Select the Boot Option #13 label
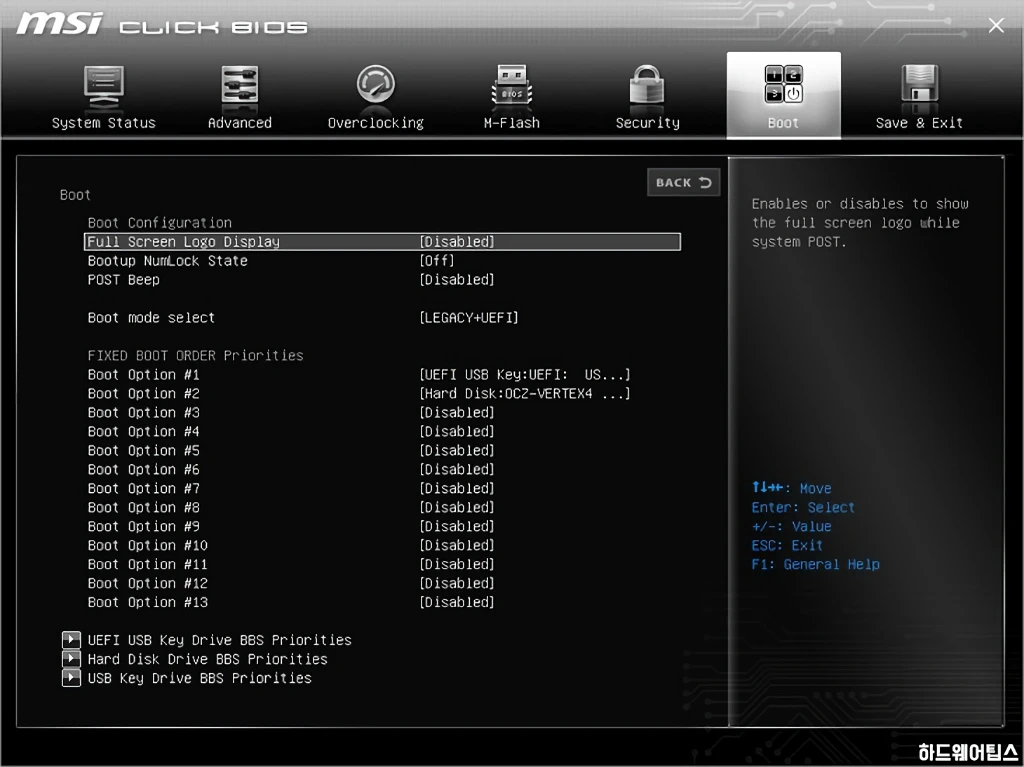The width and height of the screenshot is (1024, 767). pos(148,602)
